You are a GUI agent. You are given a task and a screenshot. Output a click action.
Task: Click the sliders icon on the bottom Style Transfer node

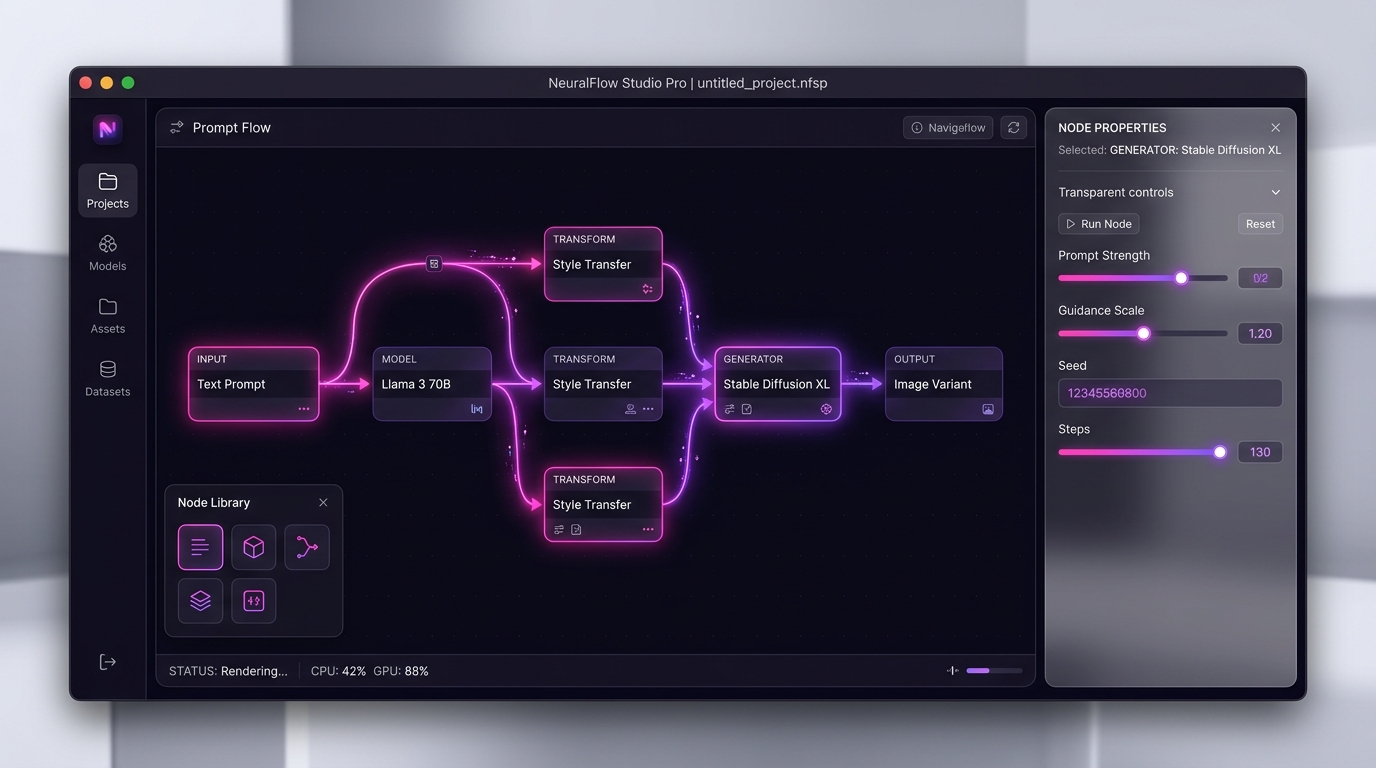[x=559, y=530]
